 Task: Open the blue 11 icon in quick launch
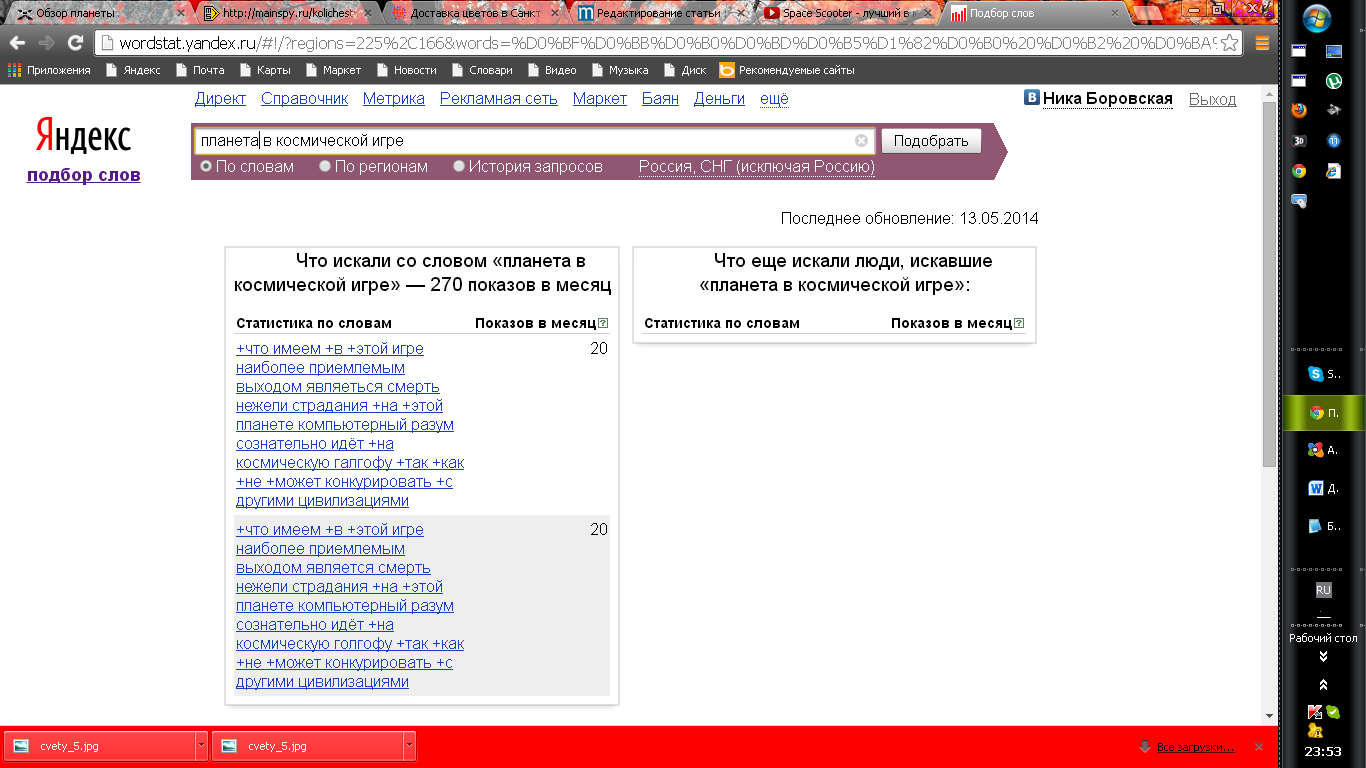(1333, 140)
